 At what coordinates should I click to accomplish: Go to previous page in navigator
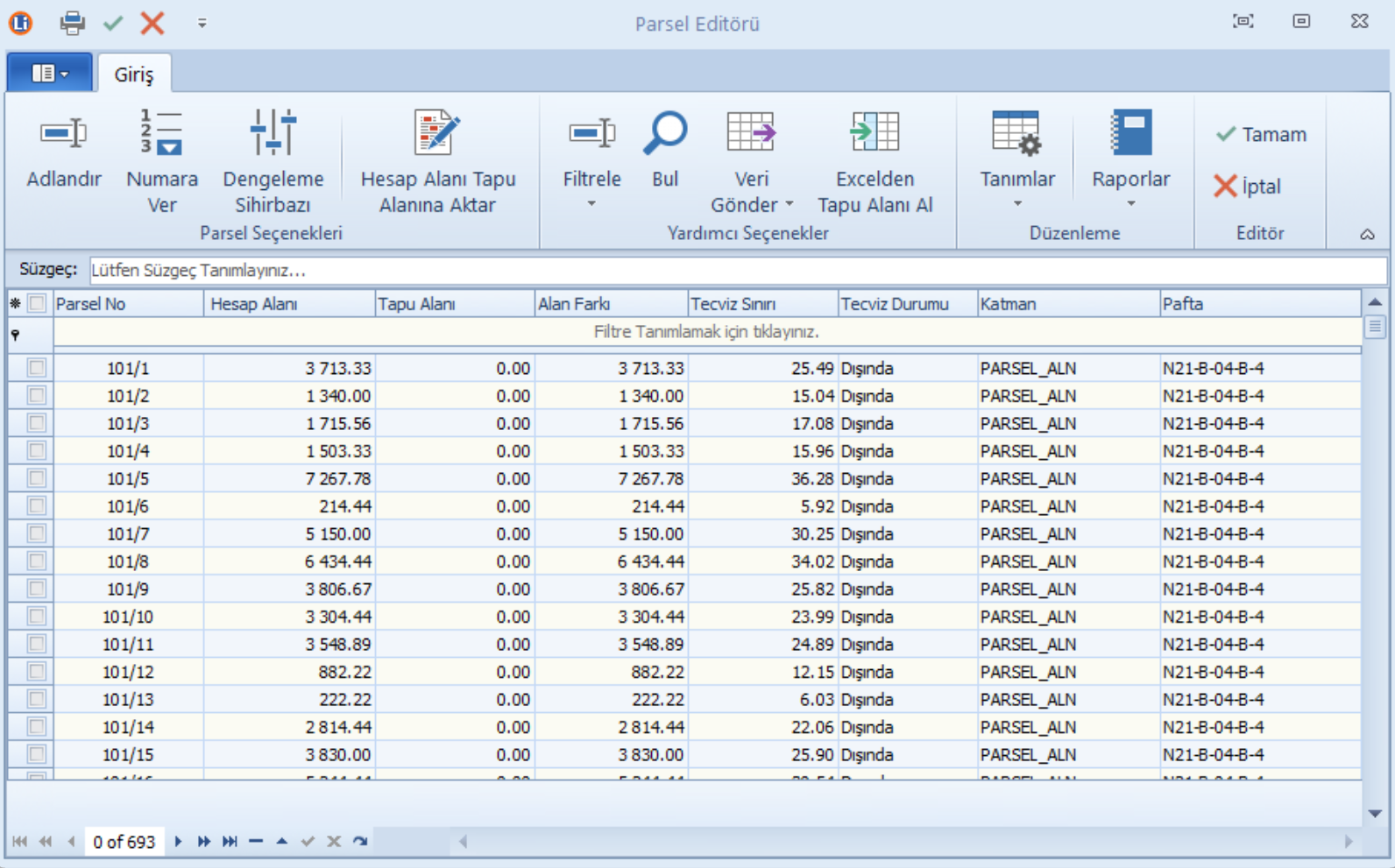pyautogui.click(x=46, y=842)
